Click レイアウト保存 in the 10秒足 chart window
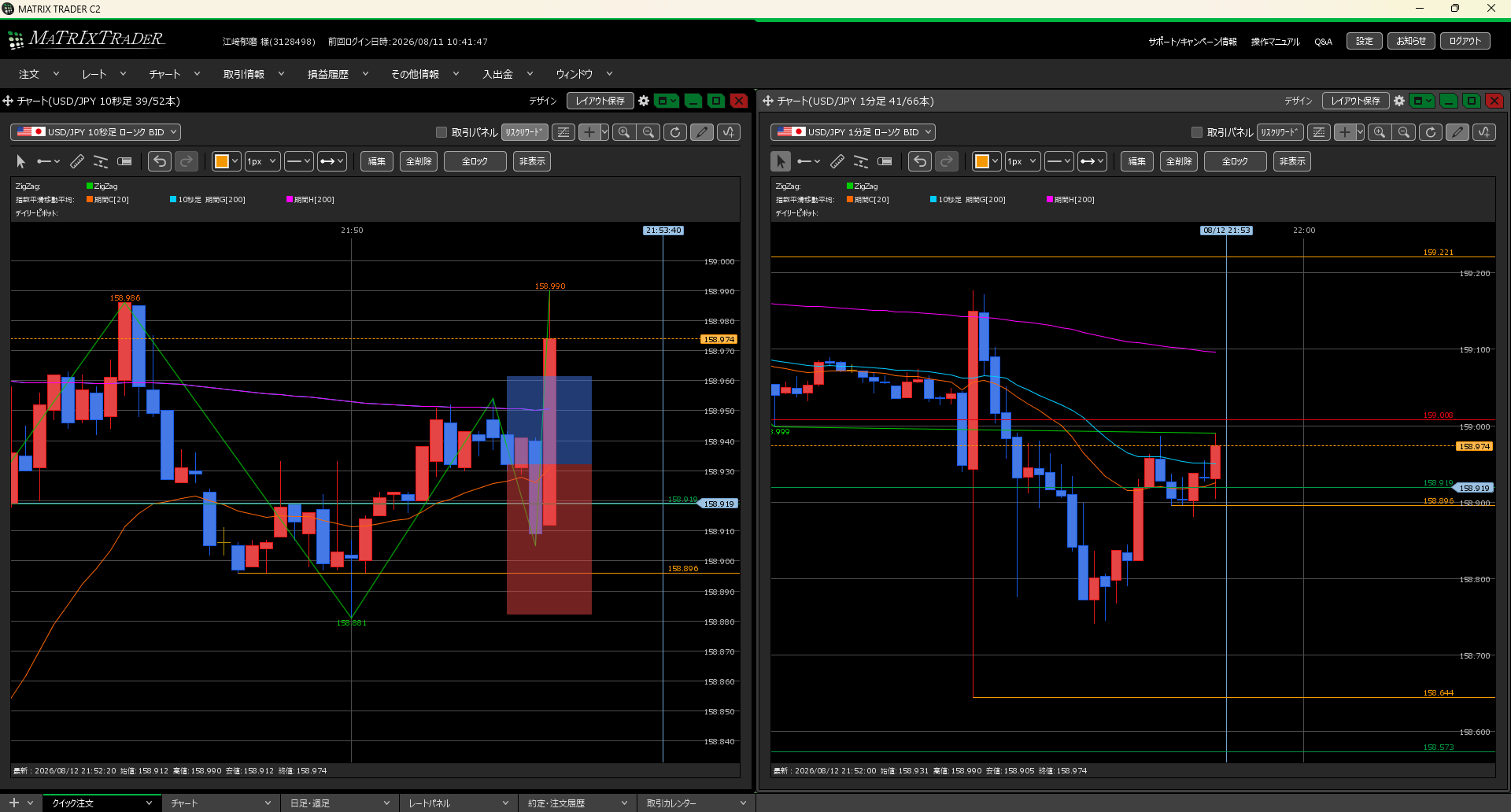 click(x=600, y=101)
